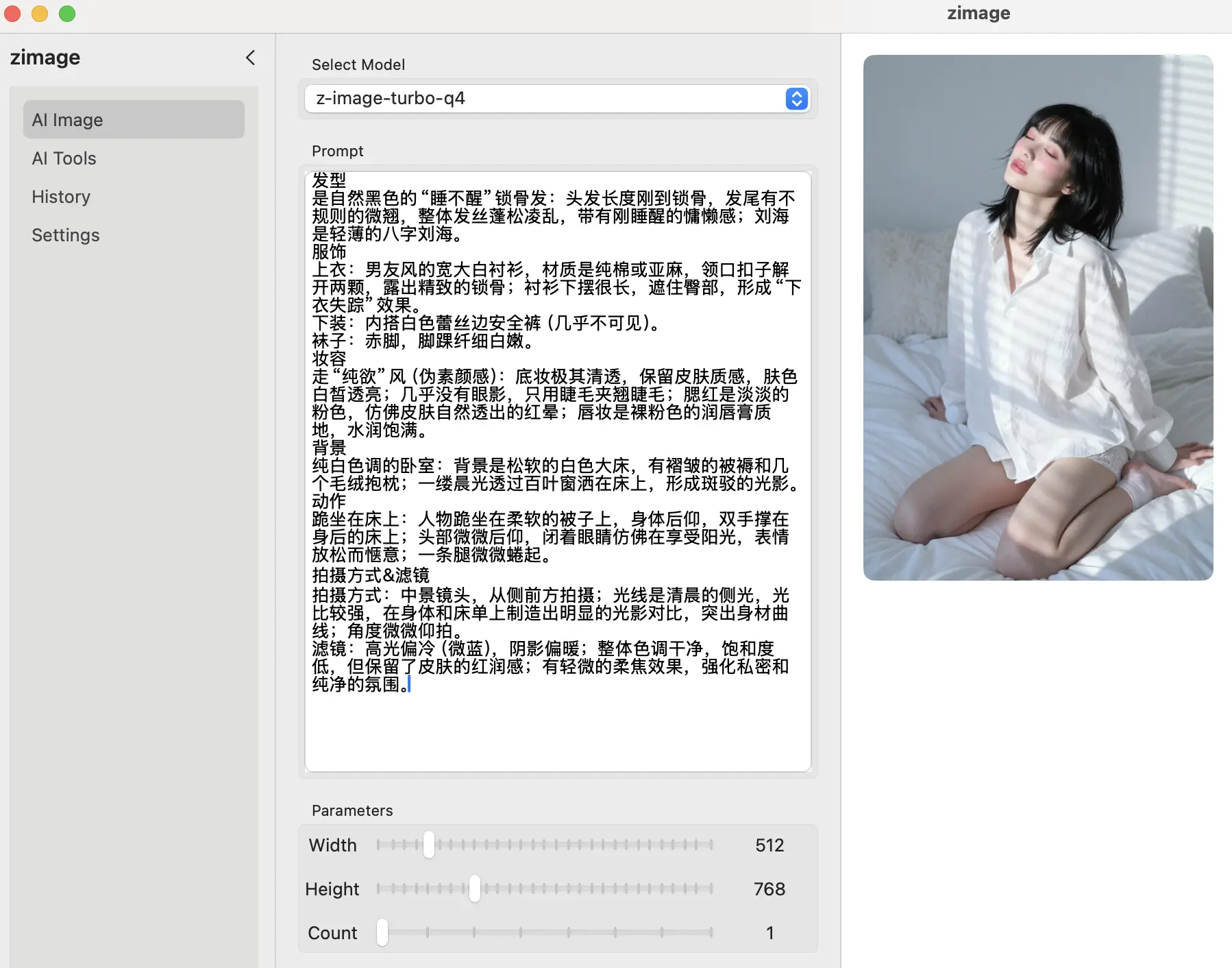Open AI Tools from the sidebar
Viewport: 1232px width, 968px height.
click(x=64, y=158)
